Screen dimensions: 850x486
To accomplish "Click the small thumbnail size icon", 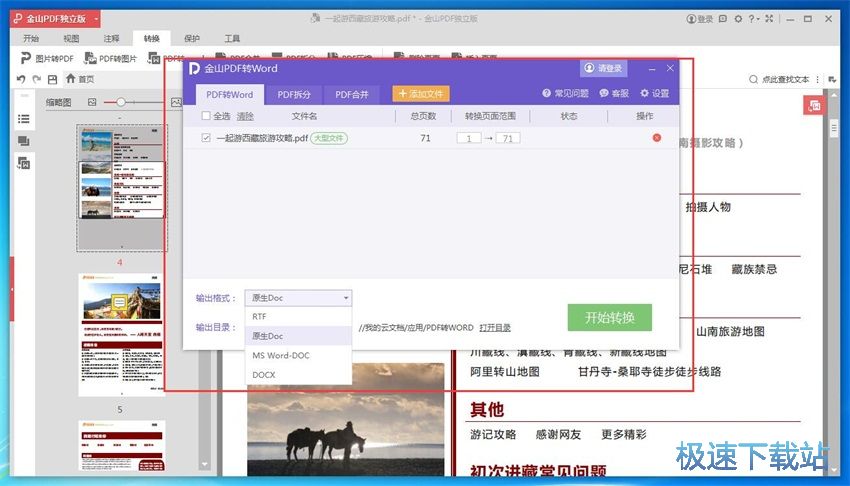I will (92, 102).
